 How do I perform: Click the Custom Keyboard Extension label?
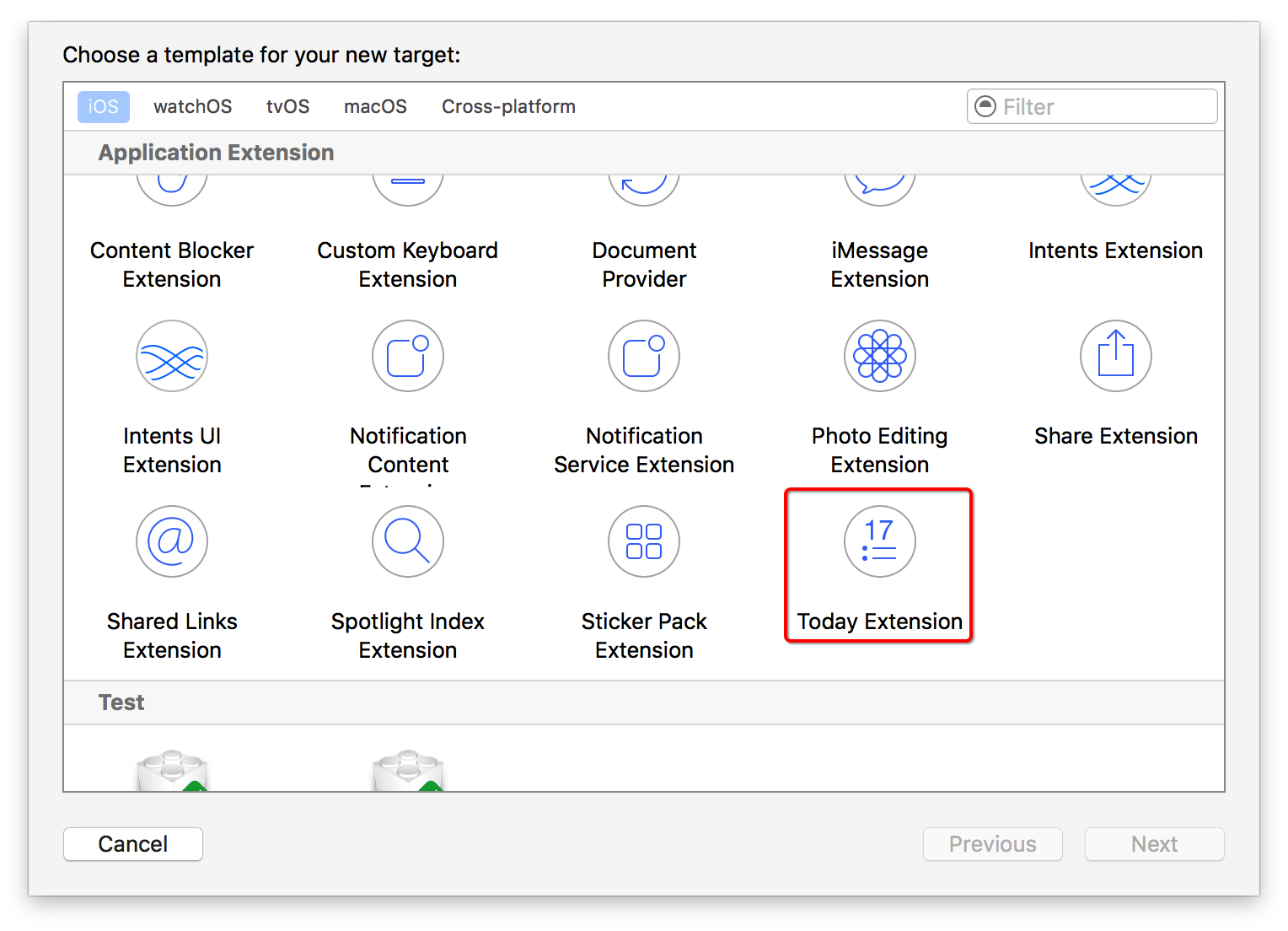(408, 265)
